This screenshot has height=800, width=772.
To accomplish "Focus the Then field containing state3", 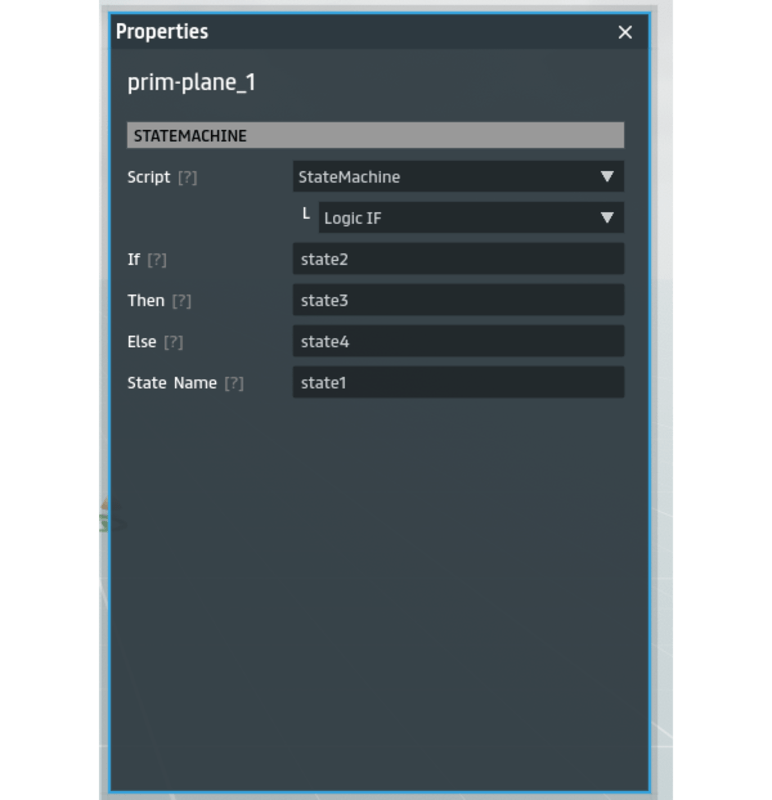I will point(458,300).
